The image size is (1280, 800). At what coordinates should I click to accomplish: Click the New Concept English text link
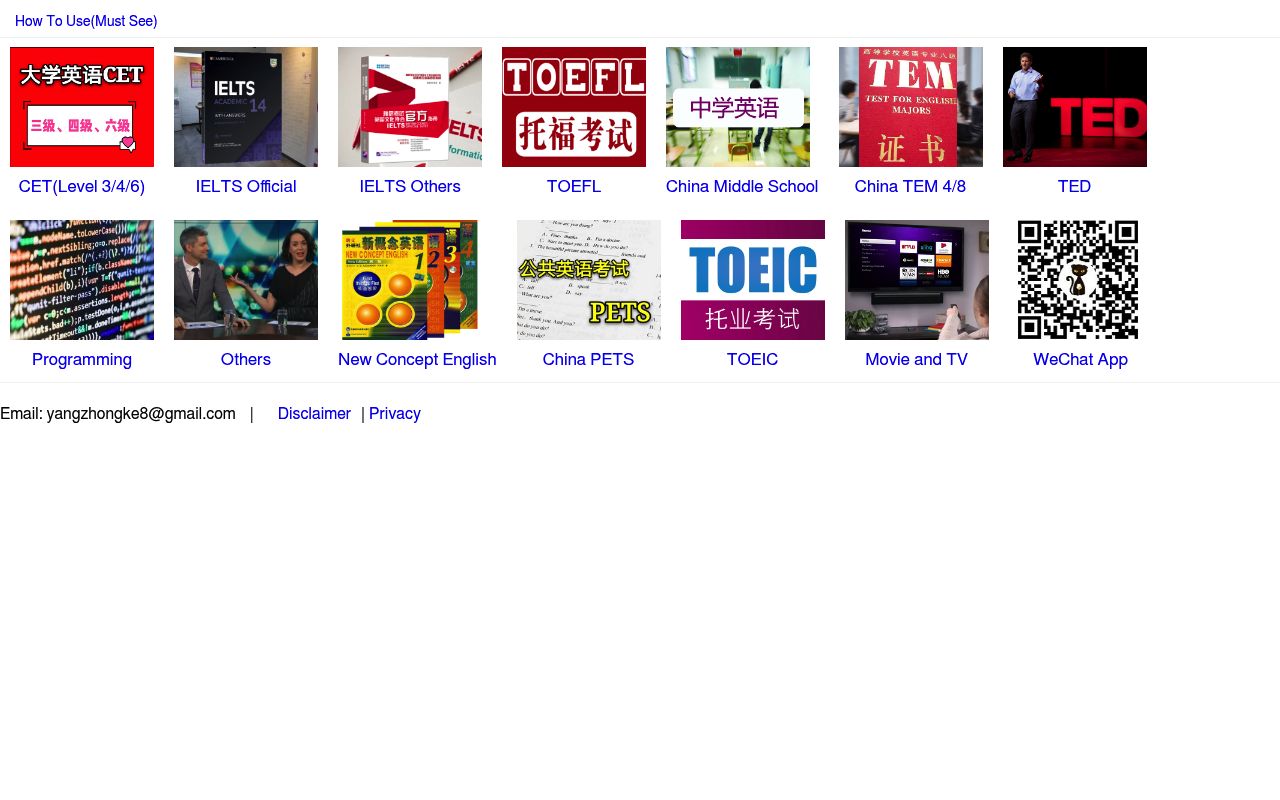(x=417, y=359)
